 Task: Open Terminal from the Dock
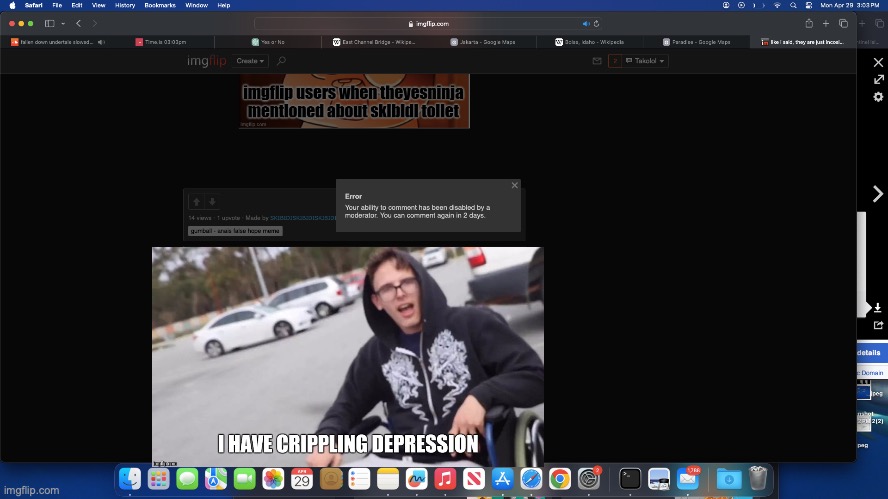point(630,479)
